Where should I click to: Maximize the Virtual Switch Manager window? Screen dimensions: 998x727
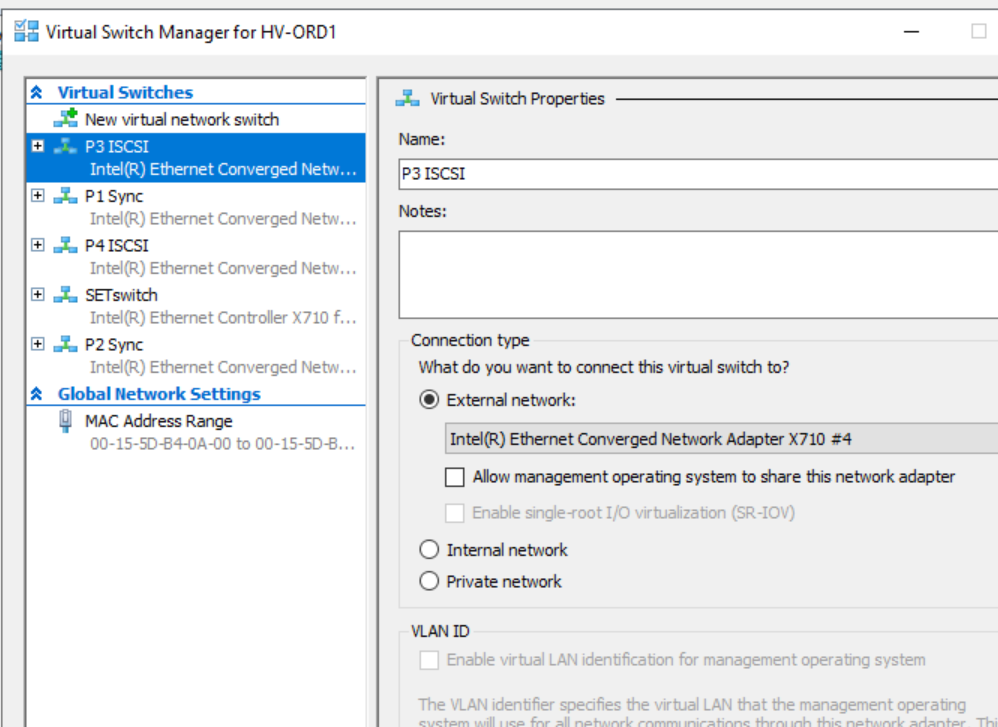[x=978, y=31]
